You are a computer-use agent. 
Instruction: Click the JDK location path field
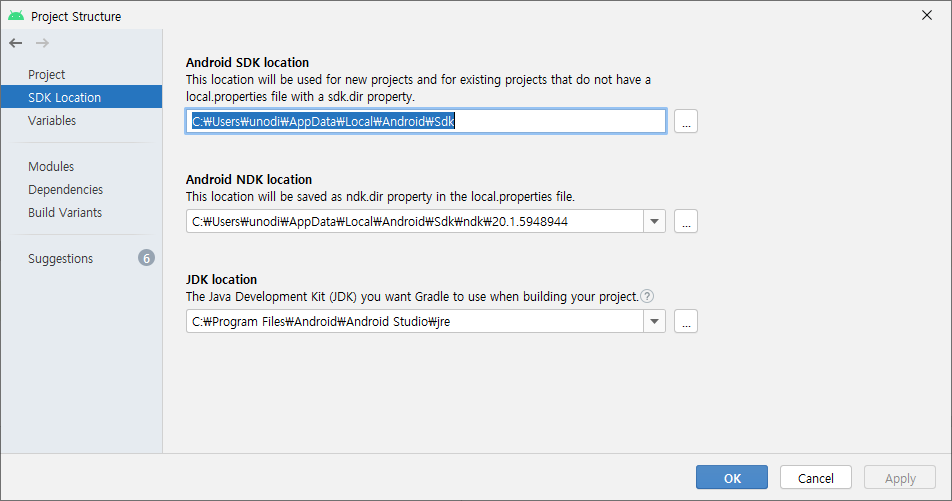(415, 321)
